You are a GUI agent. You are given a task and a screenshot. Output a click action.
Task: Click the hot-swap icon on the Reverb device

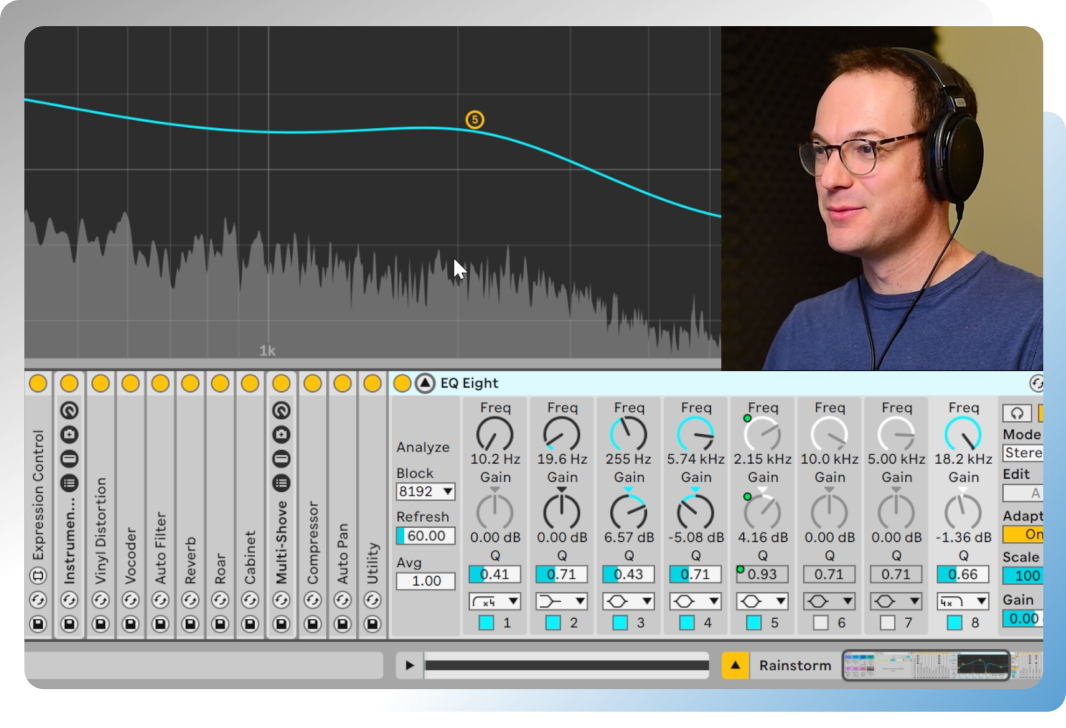[190, 600]
